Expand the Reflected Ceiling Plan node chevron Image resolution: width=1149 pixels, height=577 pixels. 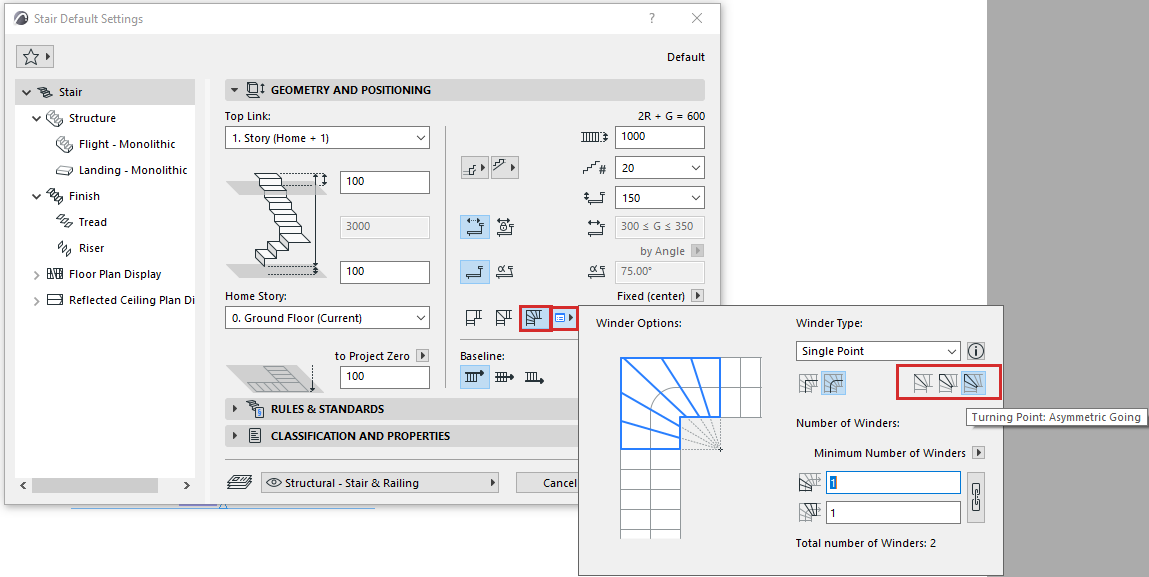point(37,301)
